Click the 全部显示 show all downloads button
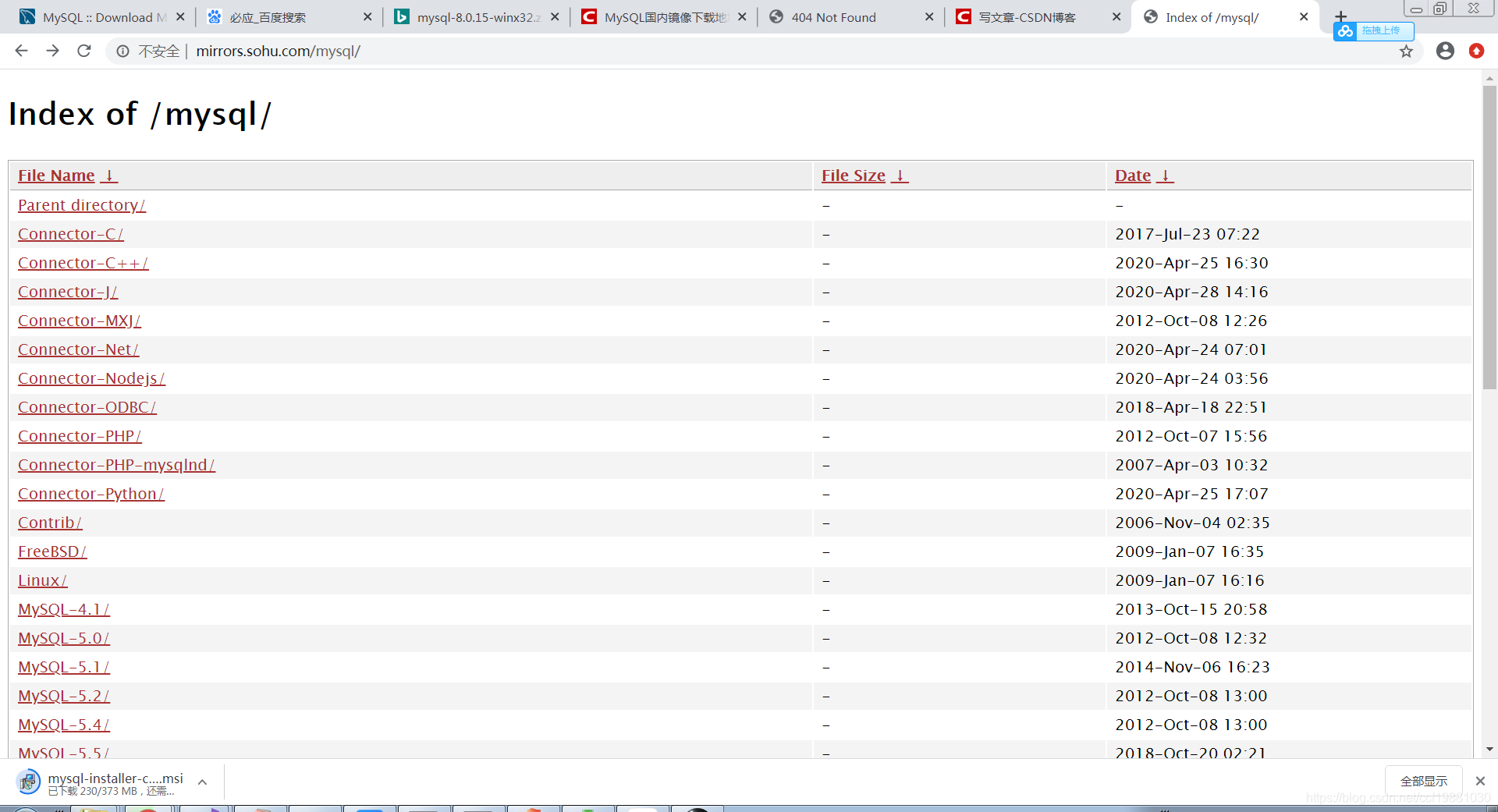 coord(1423,781)
